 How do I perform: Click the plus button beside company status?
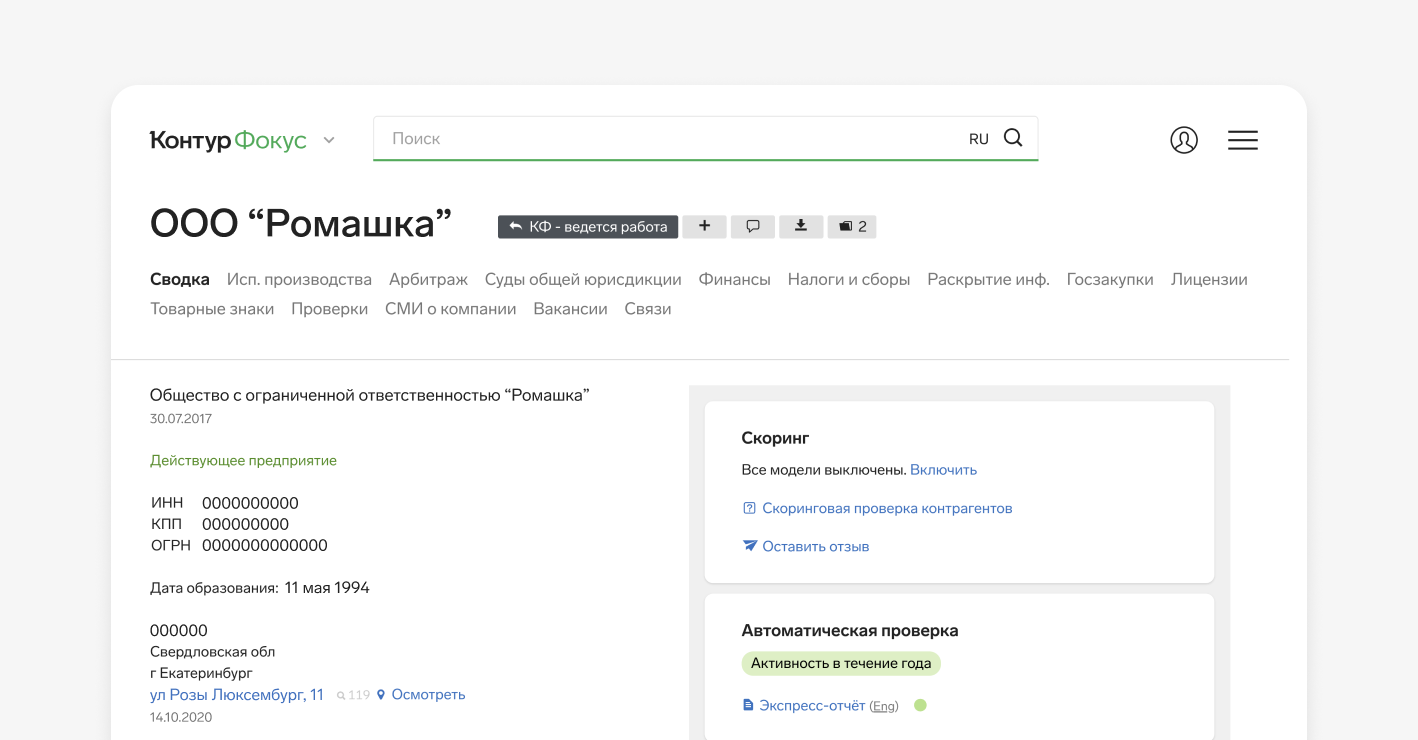point(704,226)
